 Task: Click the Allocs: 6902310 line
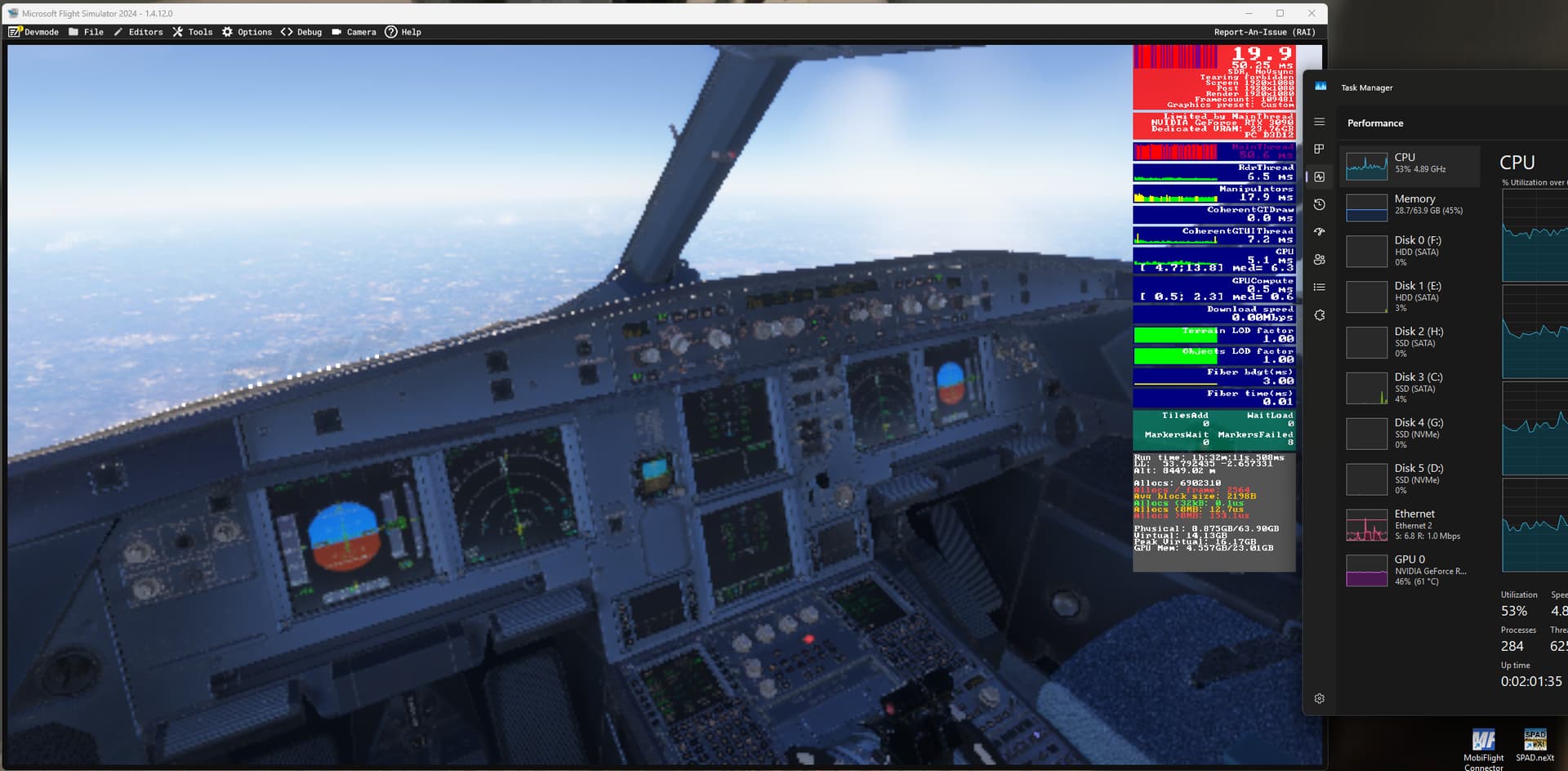click(1177, 483)
